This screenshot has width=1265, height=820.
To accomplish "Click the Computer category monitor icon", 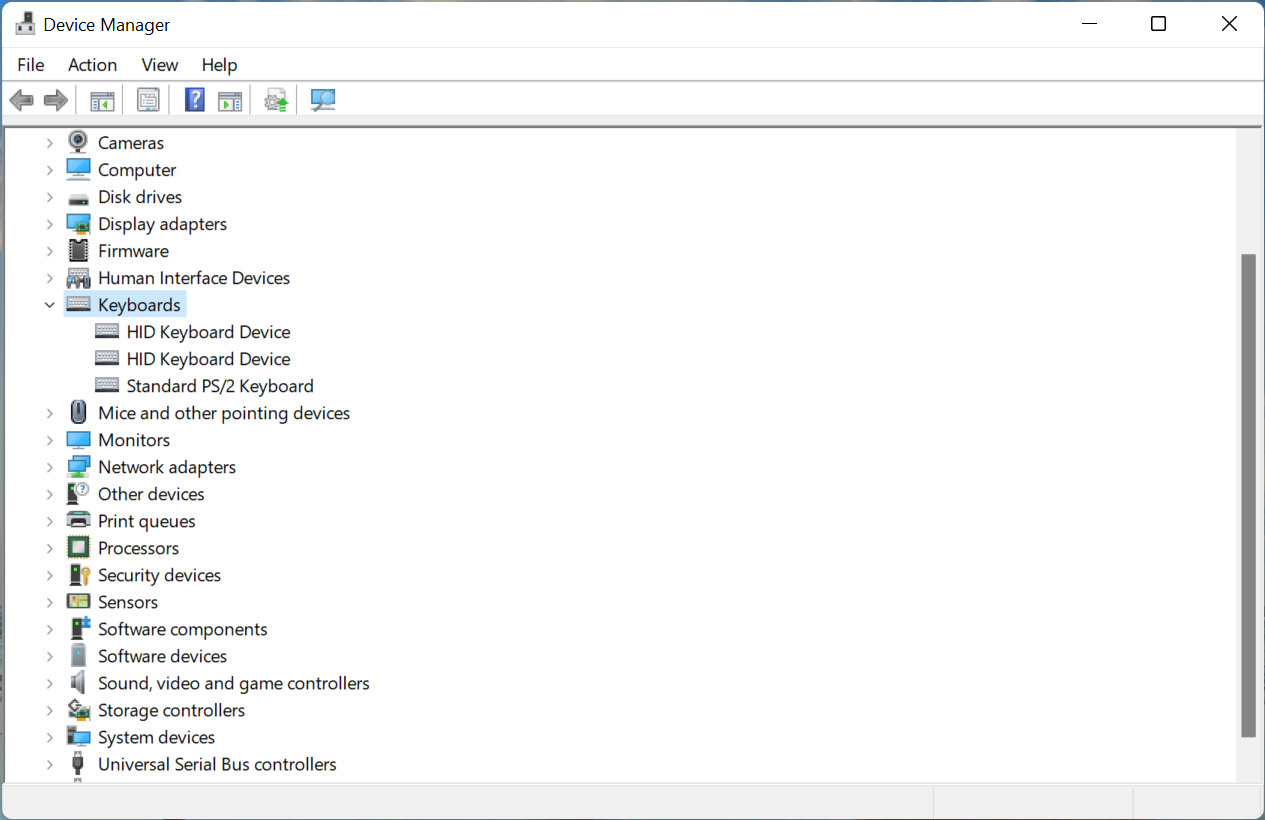I will coord(78,169).
